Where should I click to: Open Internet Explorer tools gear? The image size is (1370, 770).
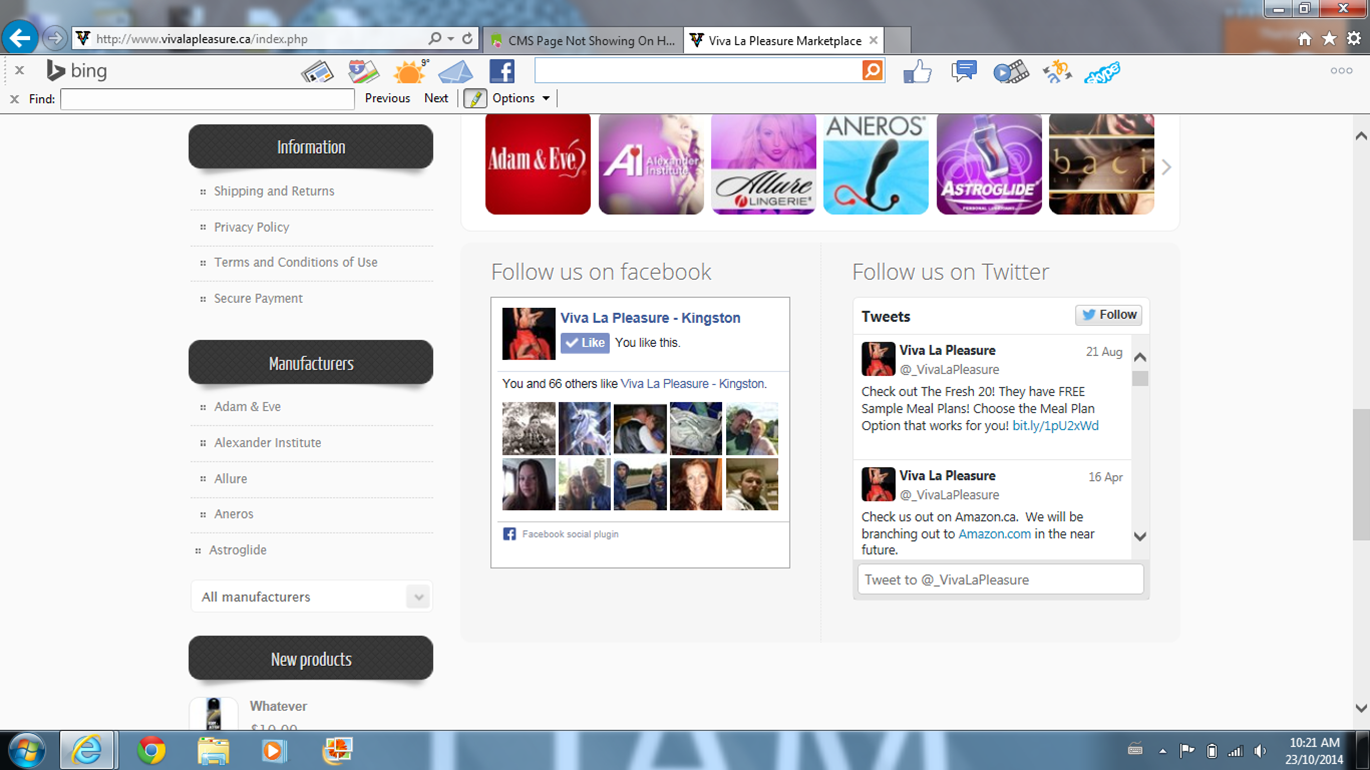click(x=1354, y=39)
